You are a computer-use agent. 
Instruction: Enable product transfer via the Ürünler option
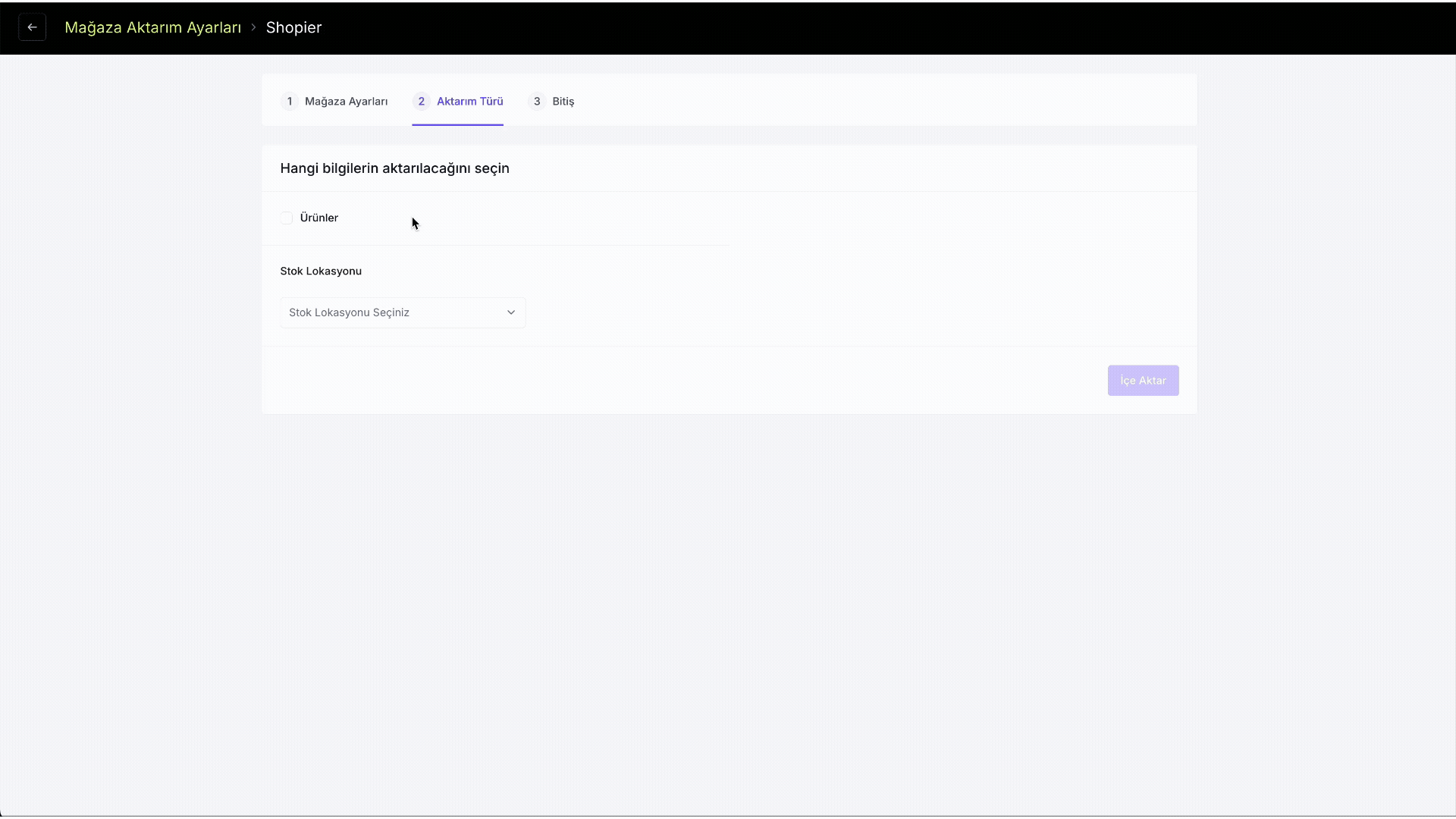[286, 218]
